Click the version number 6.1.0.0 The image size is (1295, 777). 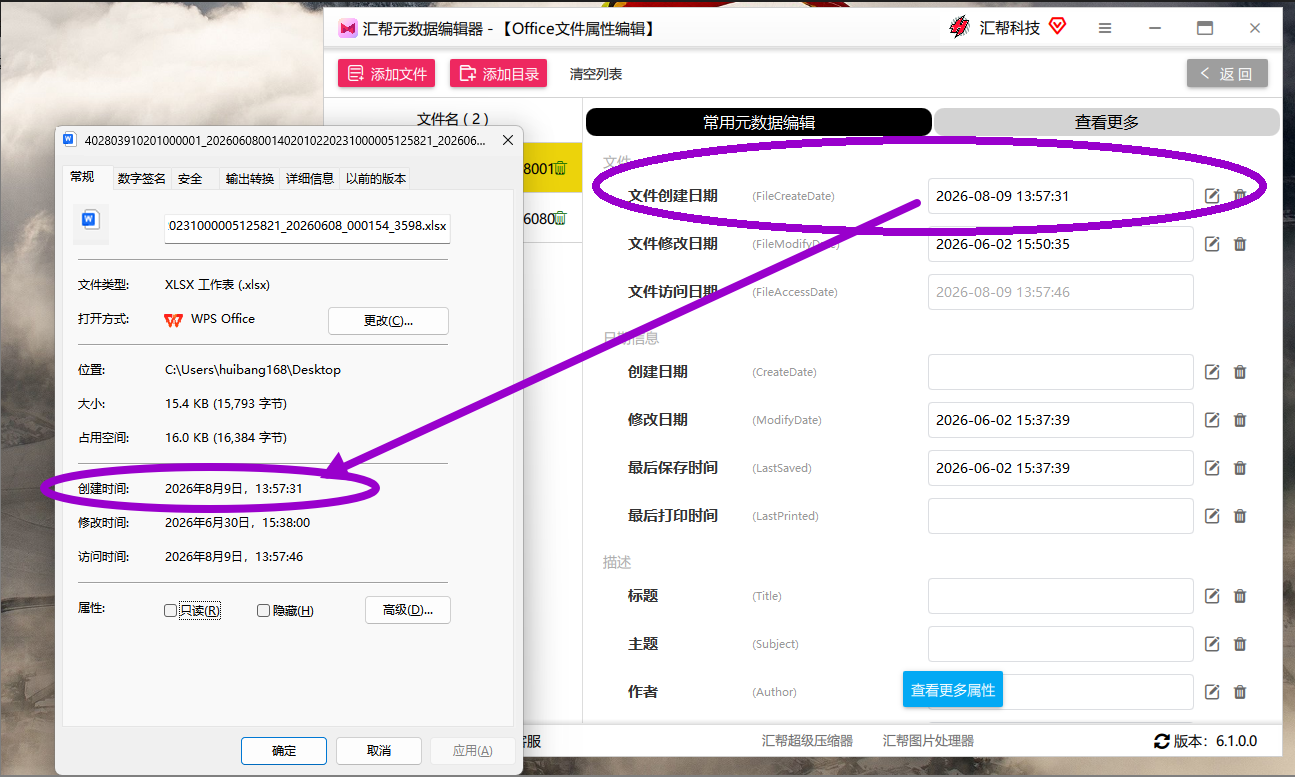[x=1236, y=741]
